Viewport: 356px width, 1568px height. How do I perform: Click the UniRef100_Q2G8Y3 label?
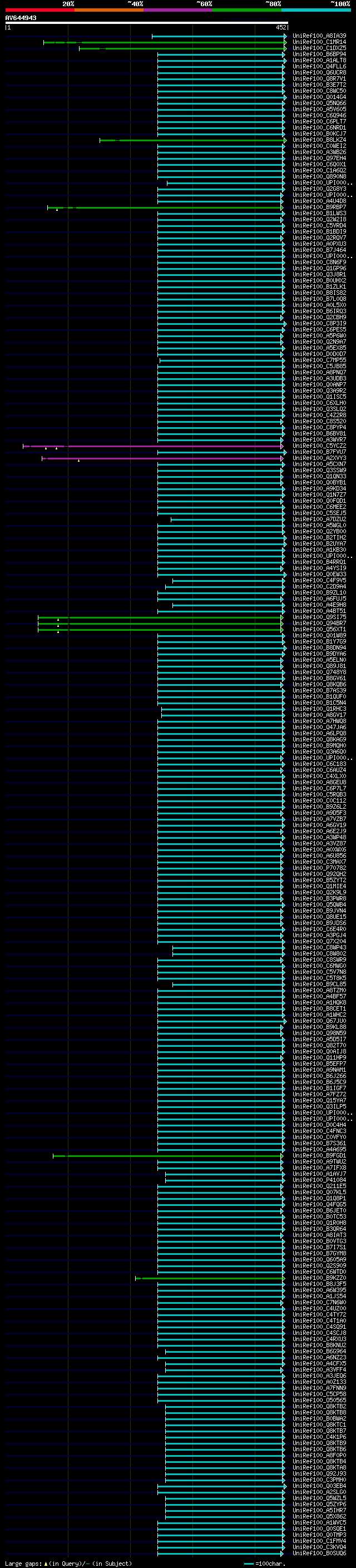(319, 189)
